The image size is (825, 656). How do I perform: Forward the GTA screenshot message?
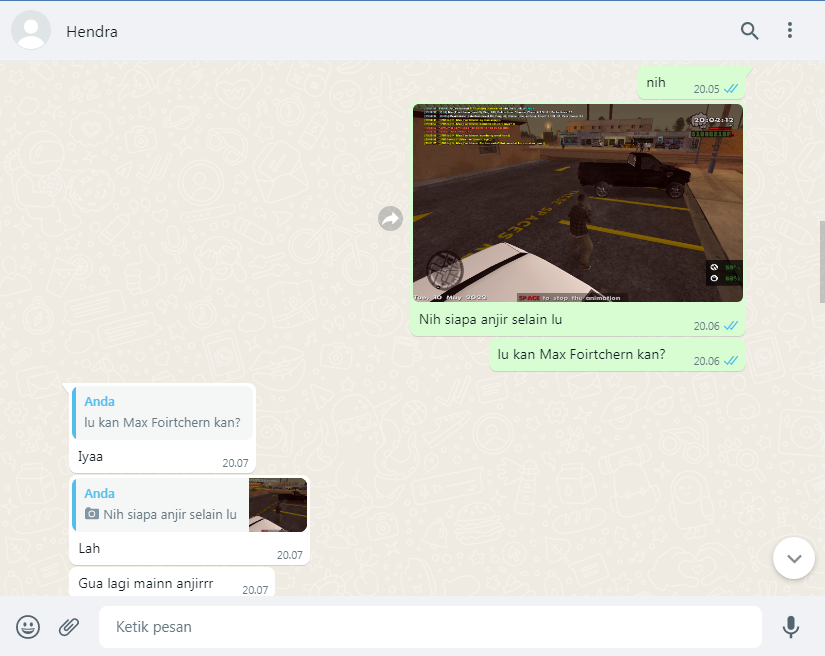tap(390, 218)
